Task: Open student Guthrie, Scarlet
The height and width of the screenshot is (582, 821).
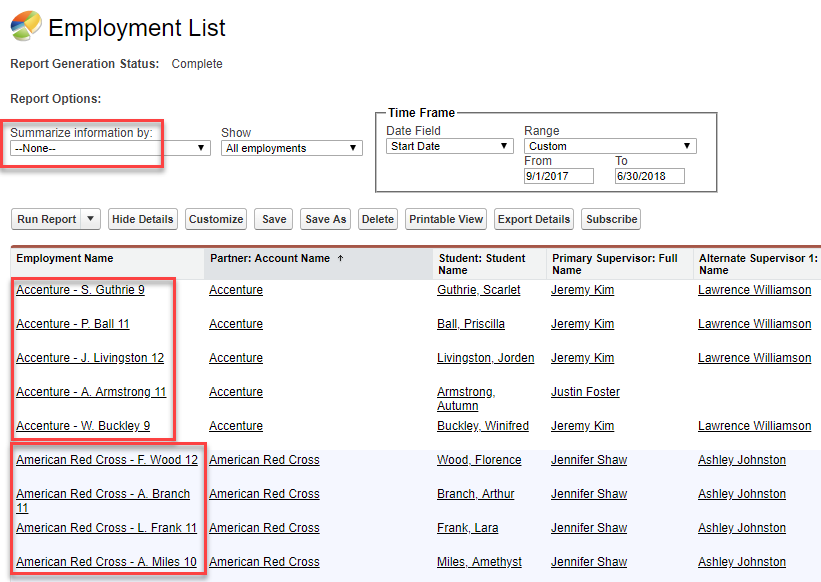Action: pyautogui.click(x=479, y=289)
